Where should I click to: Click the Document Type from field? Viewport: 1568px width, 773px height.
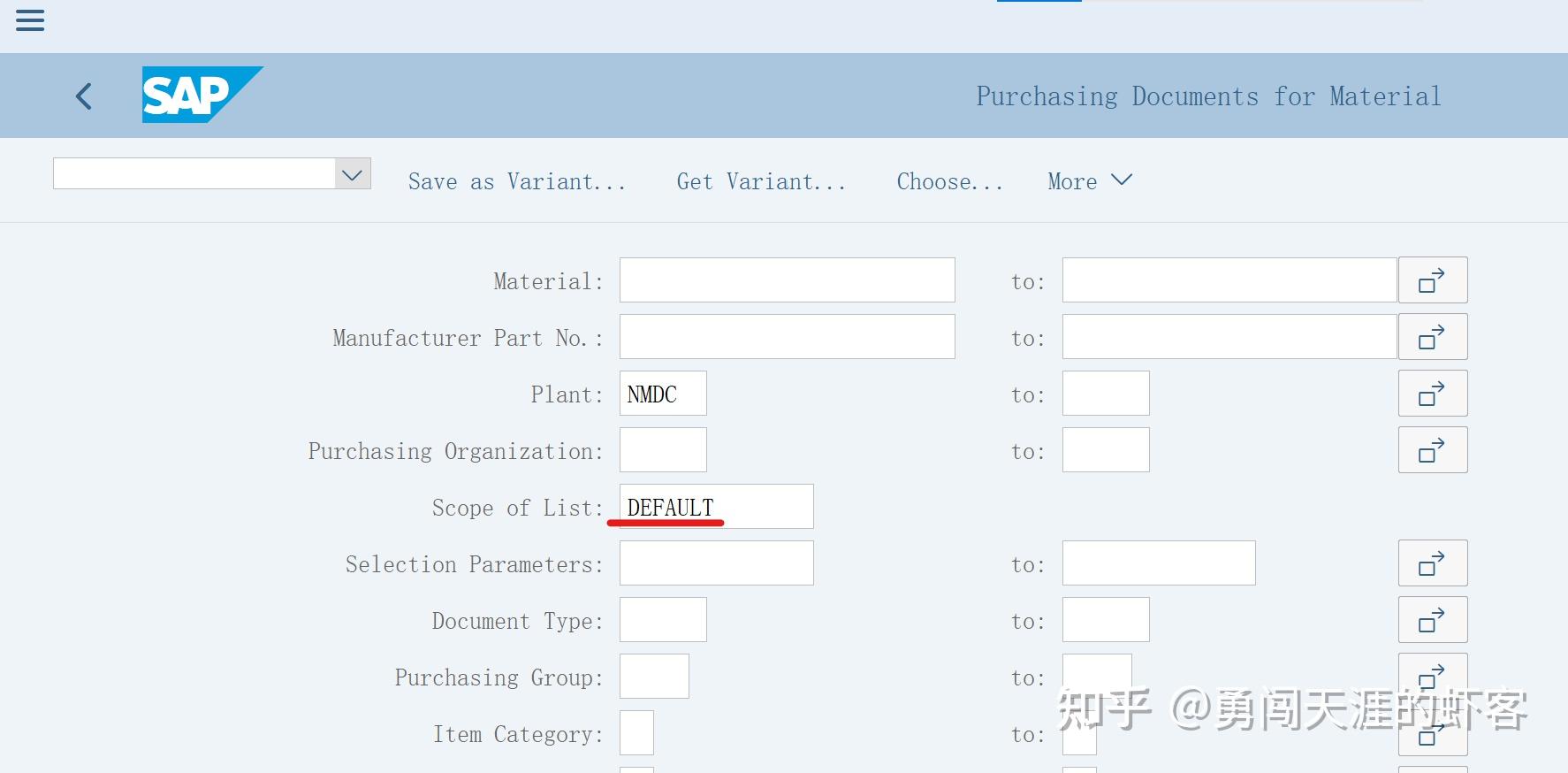(x=663, y=620)
